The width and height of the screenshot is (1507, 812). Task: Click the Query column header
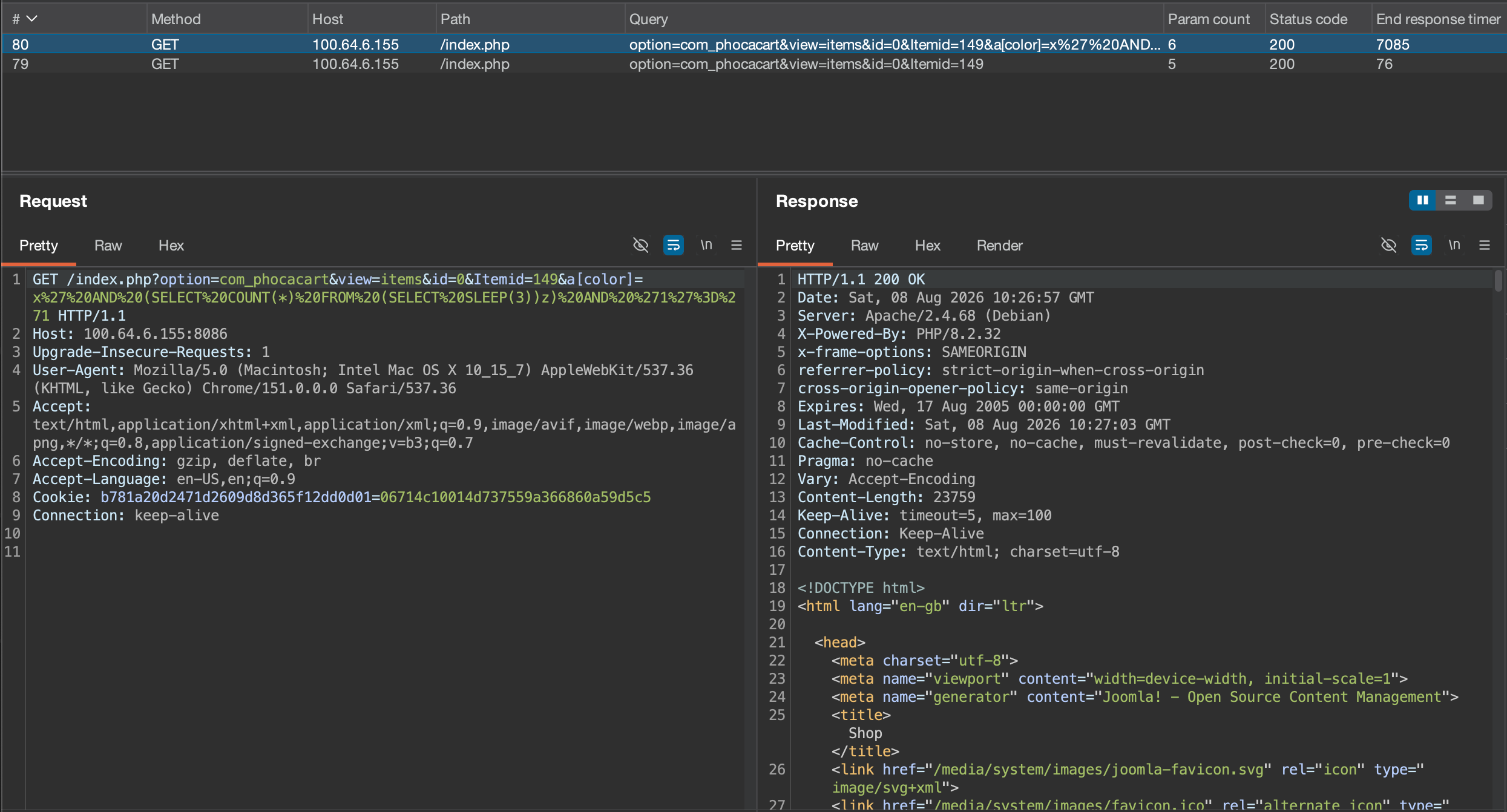[649, 19]
